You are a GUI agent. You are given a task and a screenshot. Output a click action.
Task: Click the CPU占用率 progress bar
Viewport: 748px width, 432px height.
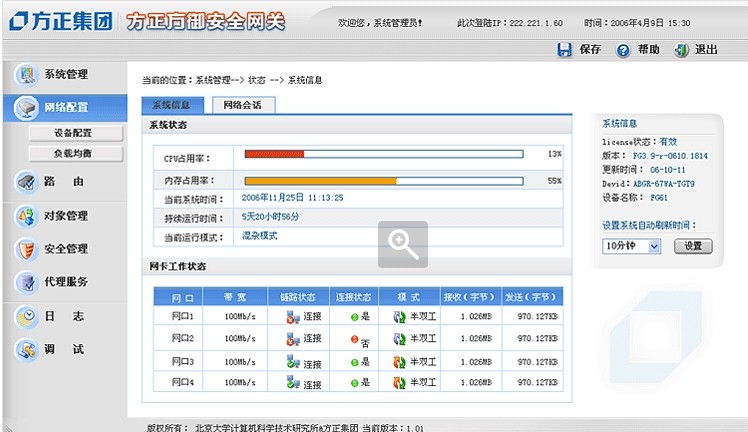pos(384,154)
